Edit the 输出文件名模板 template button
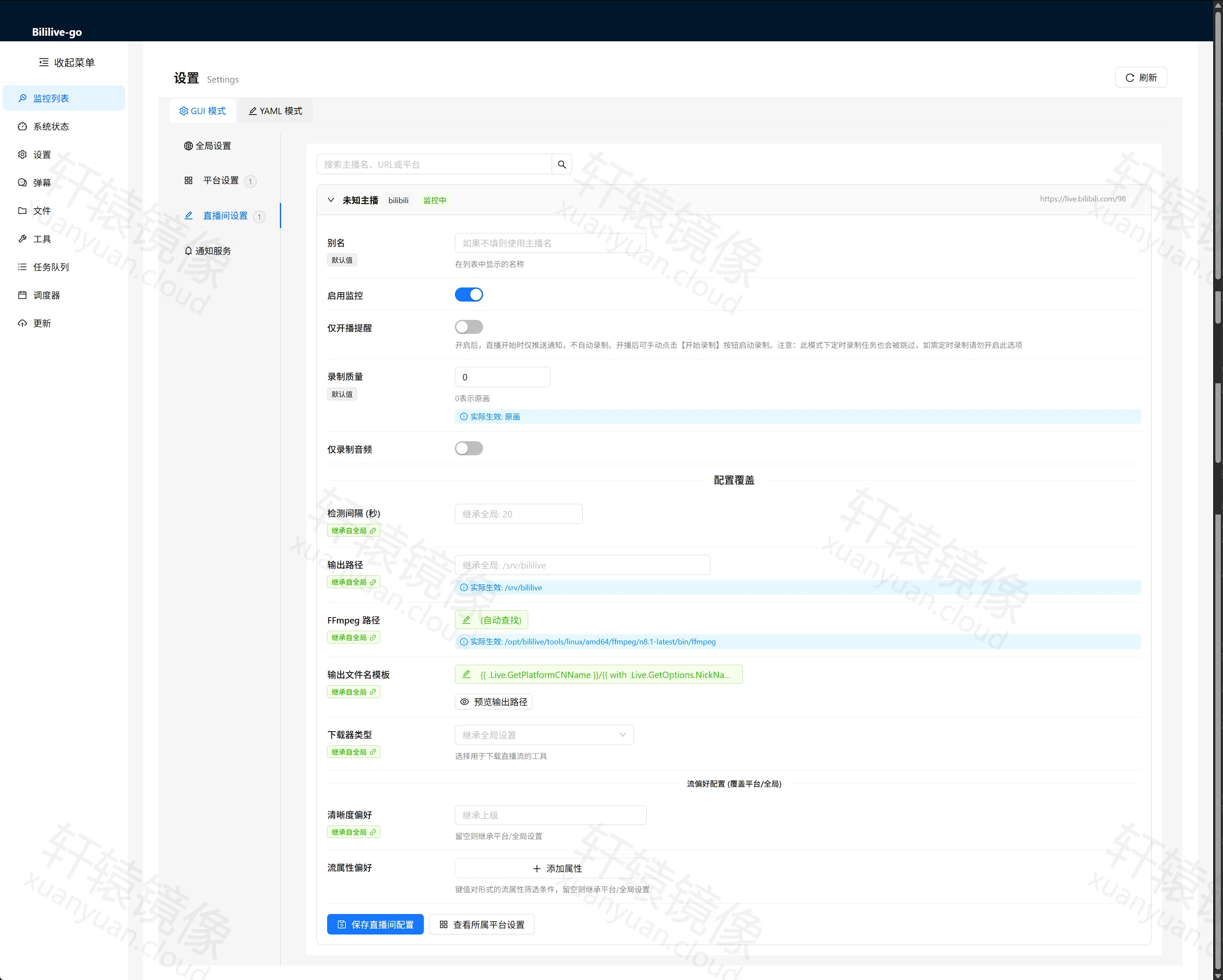 click(599, 674)
